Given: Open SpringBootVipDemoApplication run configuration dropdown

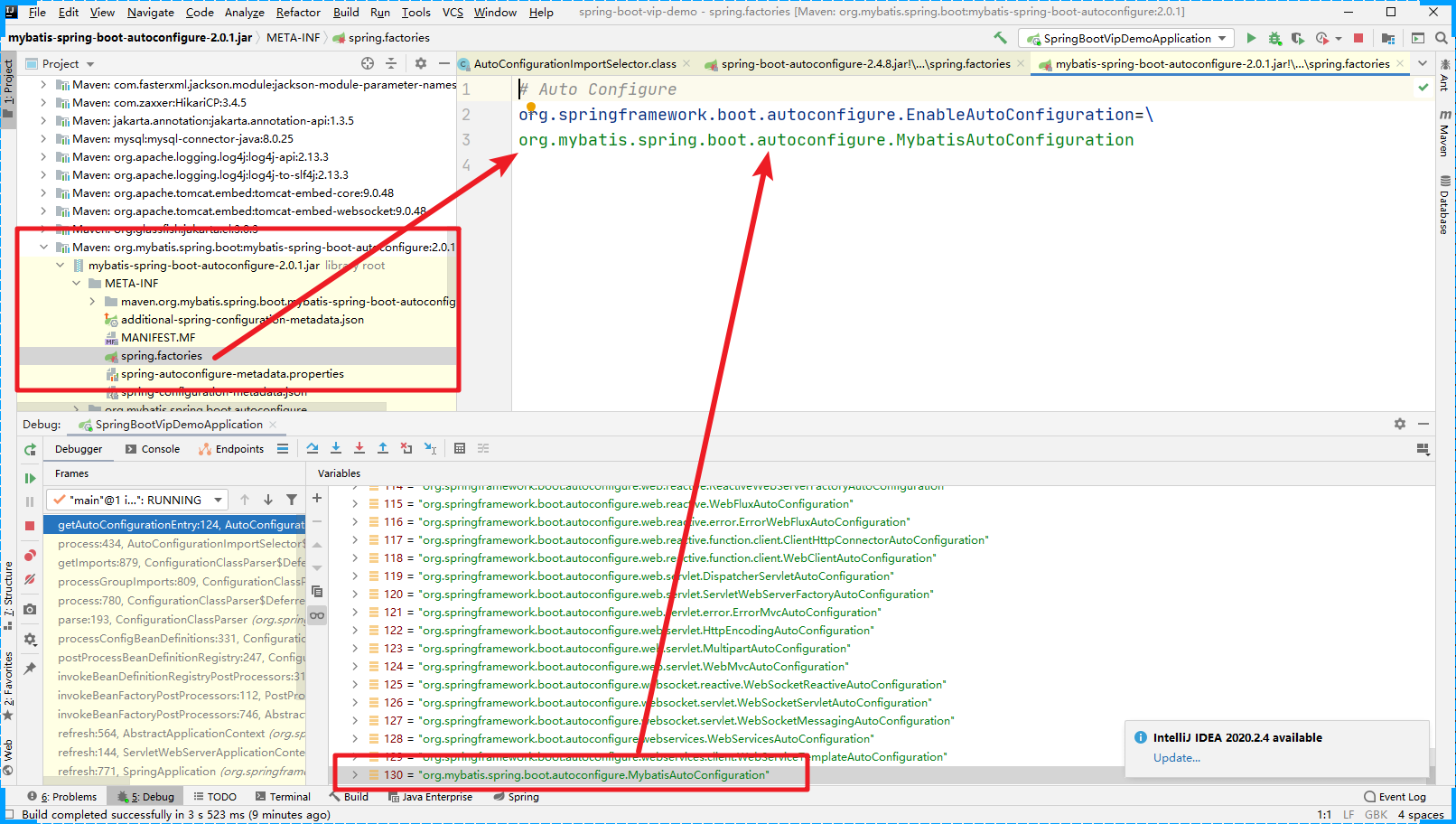Looking at the screenshot, I should tap(1125, 38).
